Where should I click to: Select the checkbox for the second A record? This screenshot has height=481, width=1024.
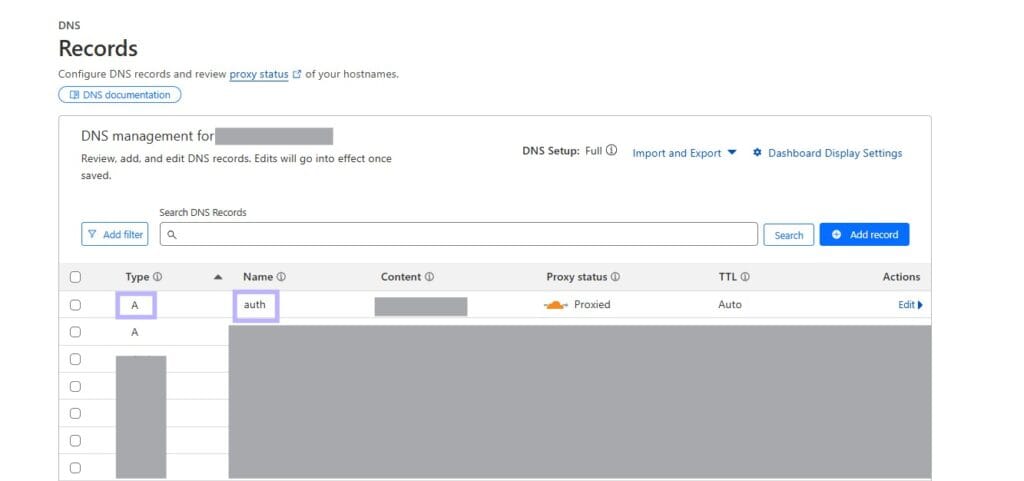point(75,332)
